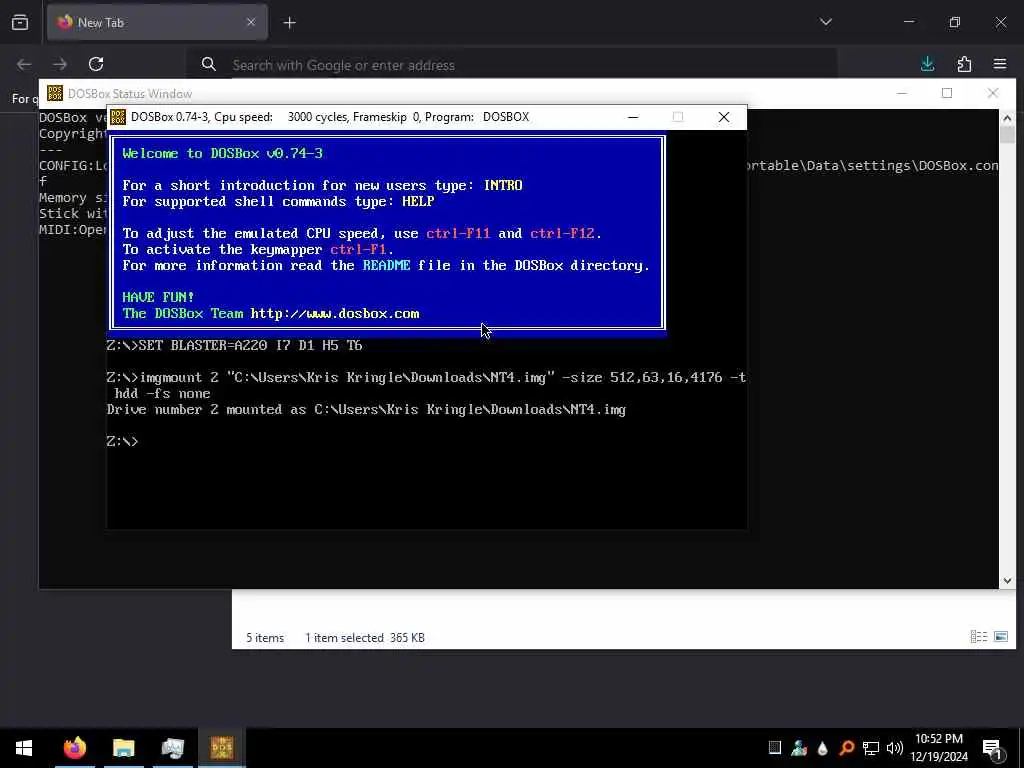Open a new tab with plus button

[289, 23]
